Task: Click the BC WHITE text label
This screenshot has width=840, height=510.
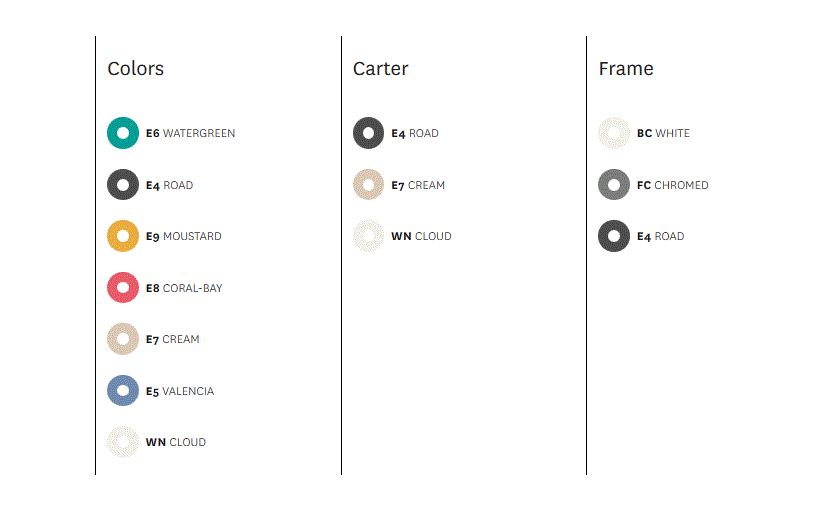Action: tap(663, 133)
